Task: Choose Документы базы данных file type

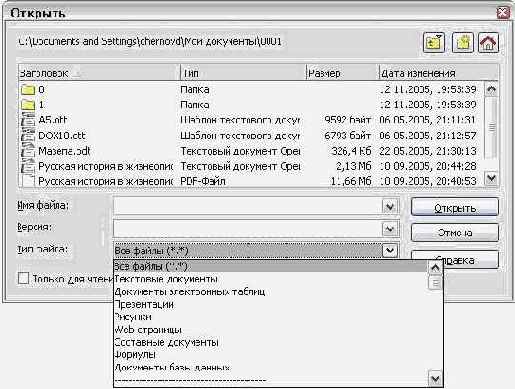Action: pyautogui.click(x=270, y=367)
